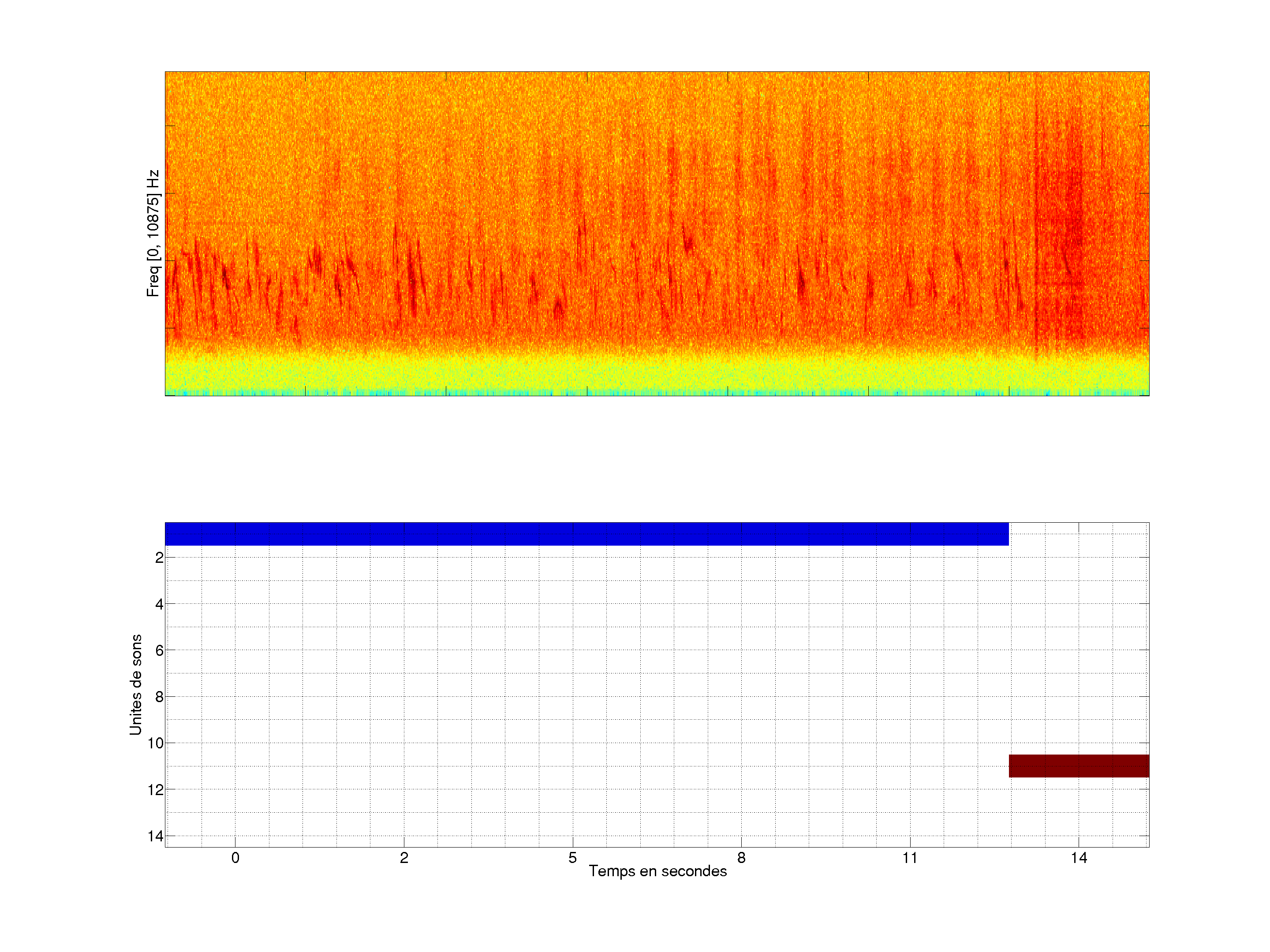The image size is (1270, 952).
Task: Click the y-axis tick label '4'
Action: (159, 604)
